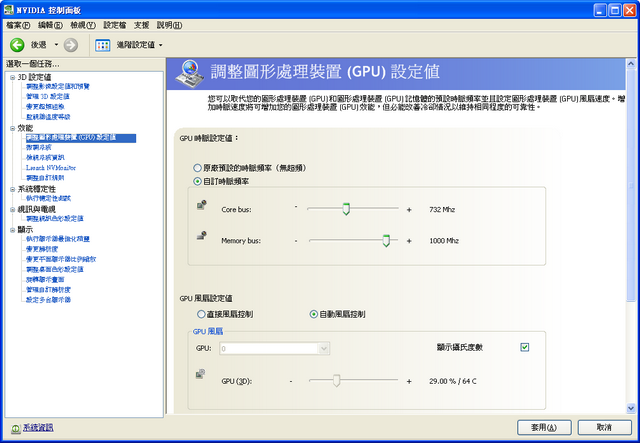Open the item below the selected GPU entry
640x443 pixels.
[x=39, y=147]
